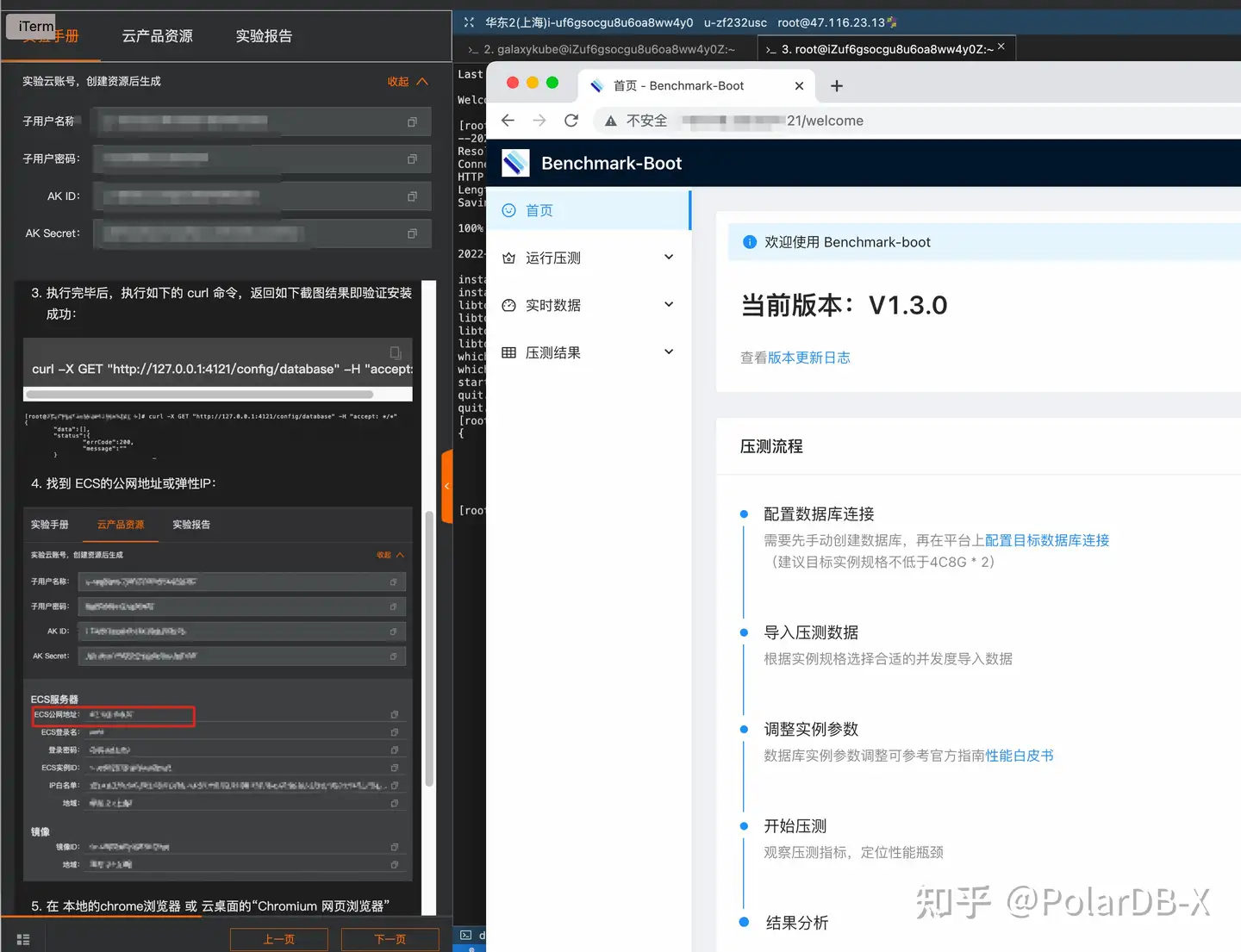This screenshot has height=952, width=1241.
Task: Click the curl code block horizontal scrollbar
Action: [x=199, y=395]
